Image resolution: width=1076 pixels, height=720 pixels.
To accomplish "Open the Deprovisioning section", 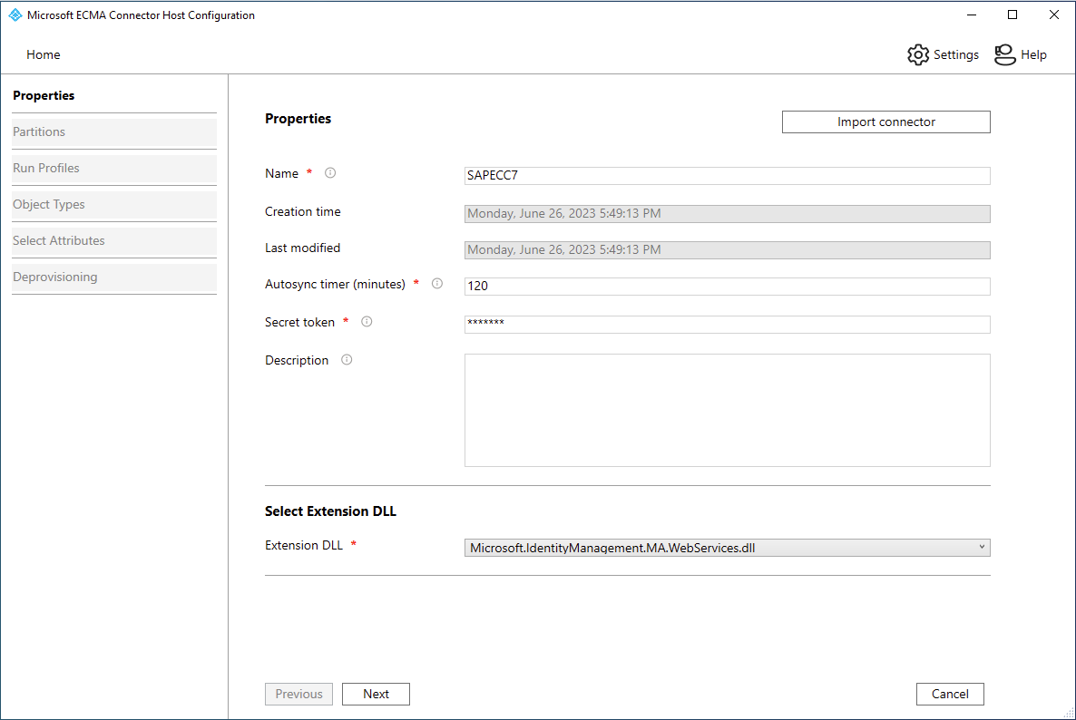I will coord(113,277).
